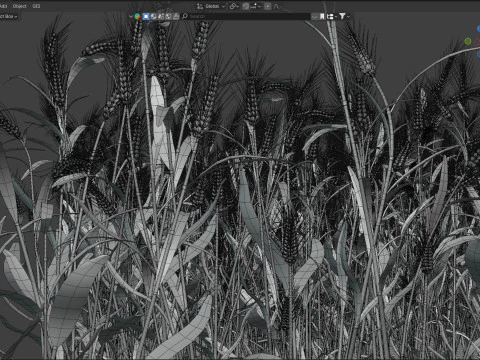This screenshot has width=480, height=360.
Task: Expand the small chevron button after search field
Action: 314,16
